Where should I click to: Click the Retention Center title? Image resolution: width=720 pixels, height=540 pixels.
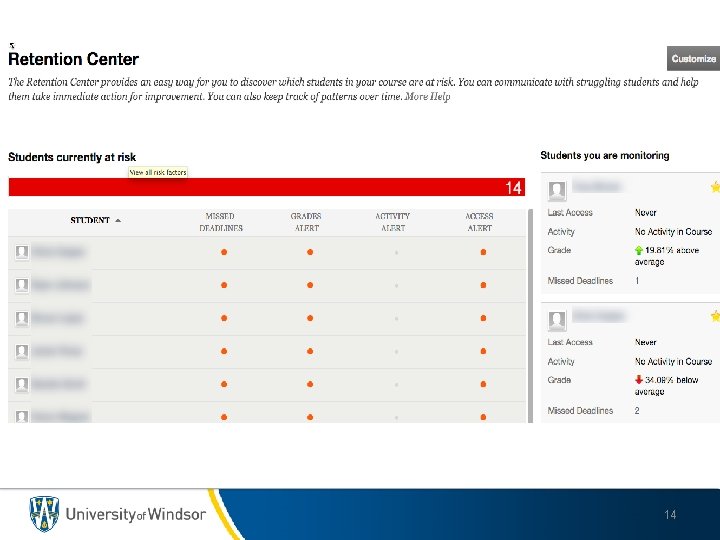(73, 59)
